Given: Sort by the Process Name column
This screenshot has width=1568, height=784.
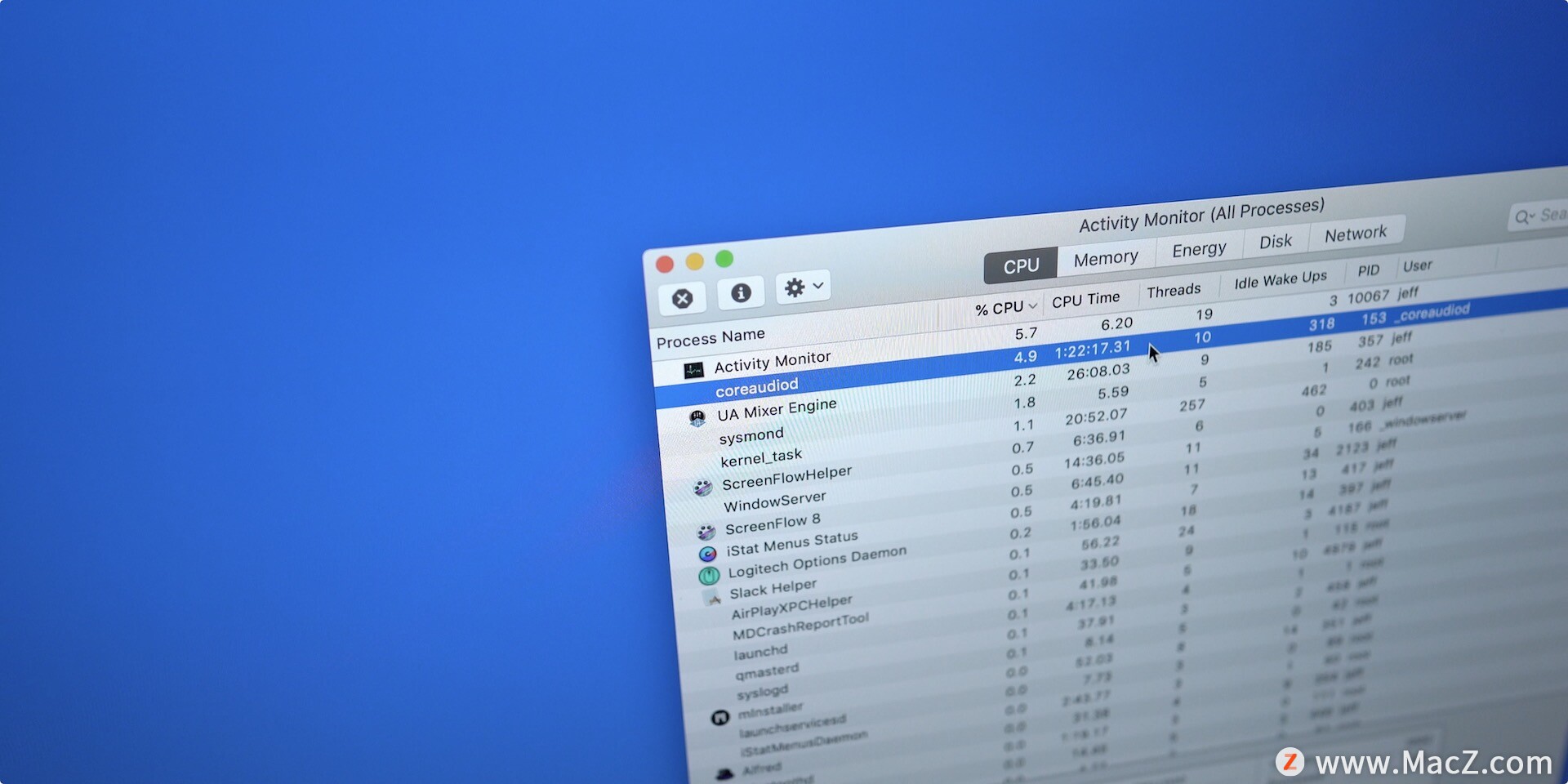Looking at the screenshot, I should [710, 337].
